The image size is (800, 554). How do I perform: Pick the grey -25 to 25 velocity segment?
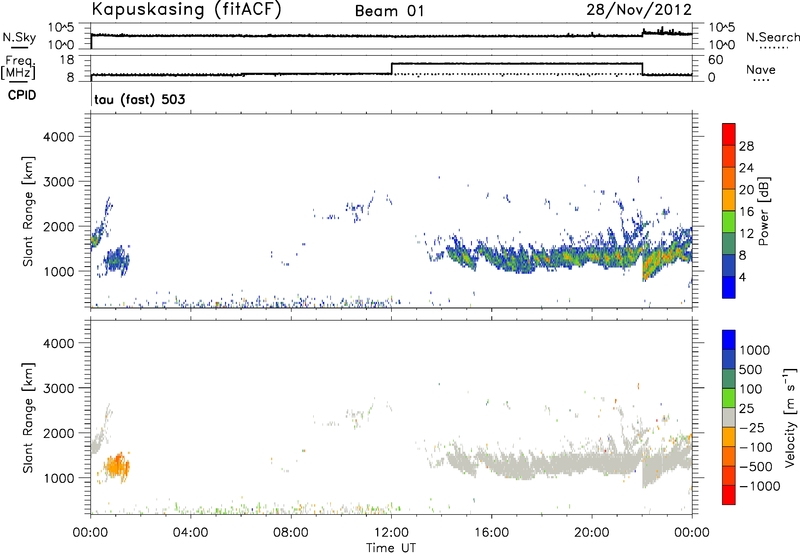(729, 417)
